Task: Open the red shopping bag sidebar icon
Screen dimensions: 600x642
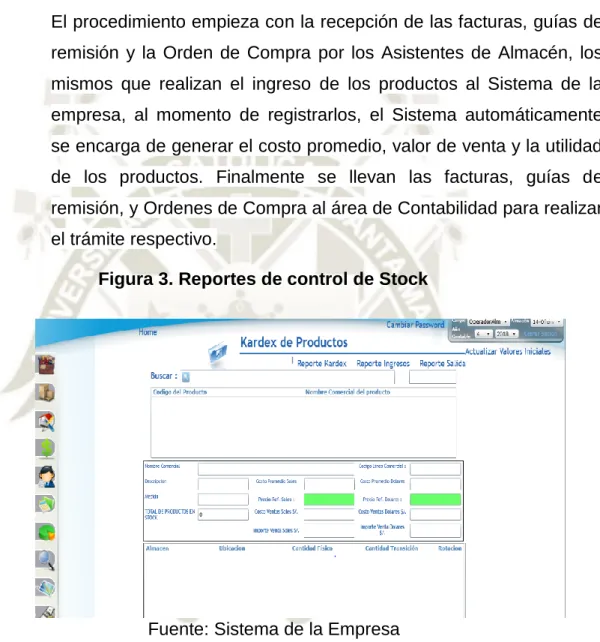Action: point(46,364)
